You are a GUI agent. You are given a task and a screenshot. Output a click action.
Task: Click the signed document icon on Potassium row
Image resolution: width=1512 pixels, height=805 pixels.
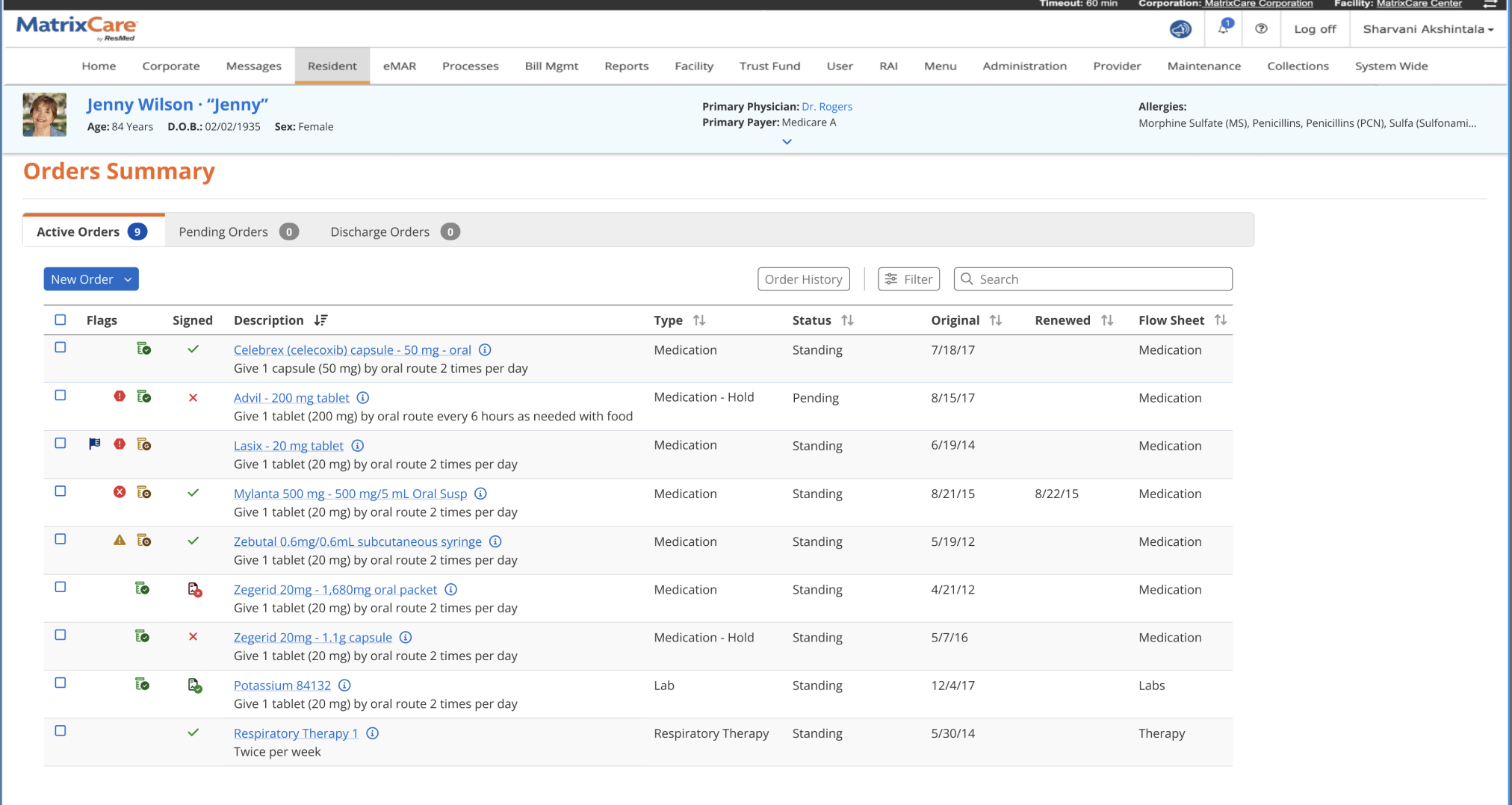195,686
